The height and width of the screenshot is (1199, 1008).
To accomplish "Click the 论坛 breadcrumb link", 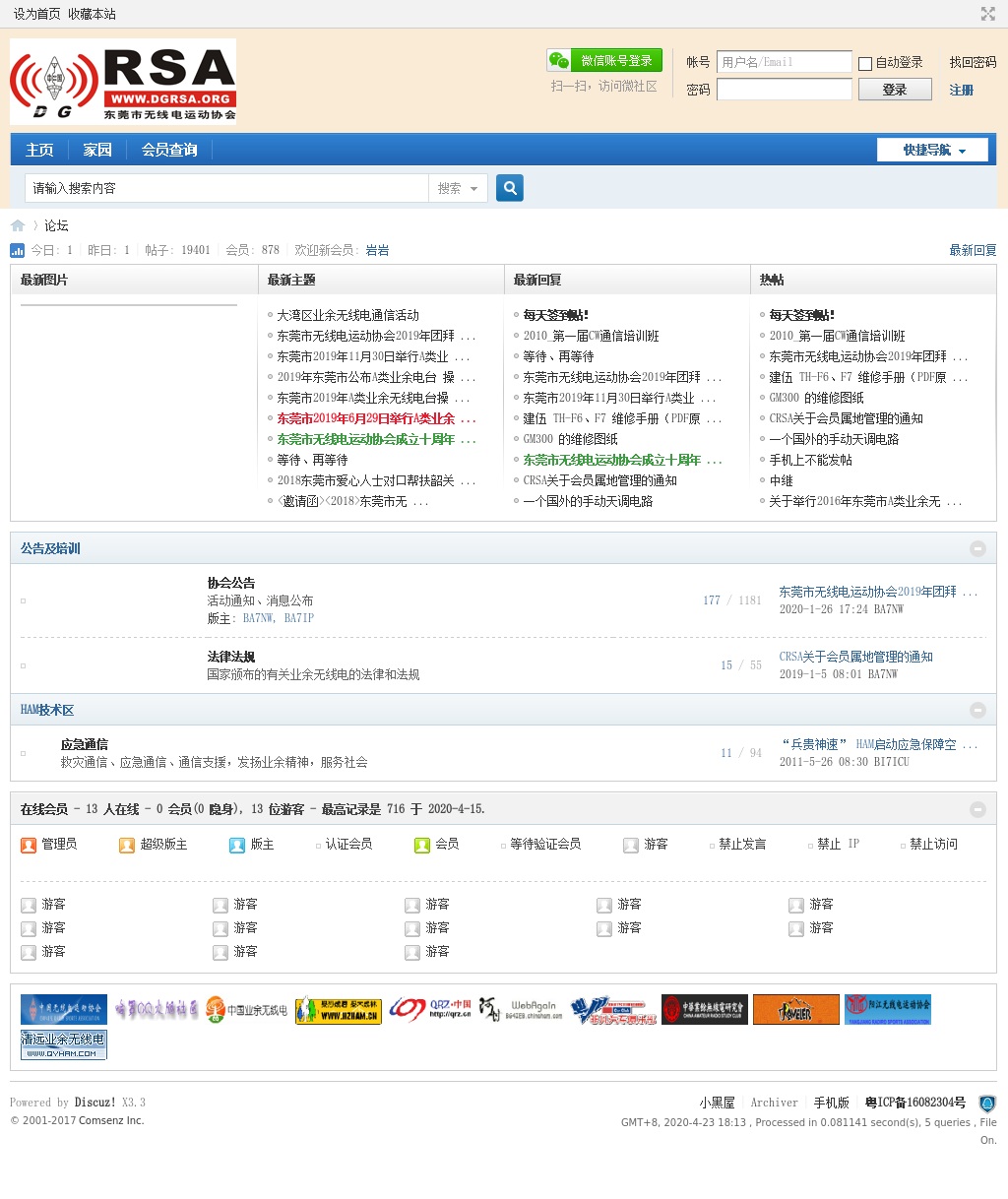I will 56,225.
